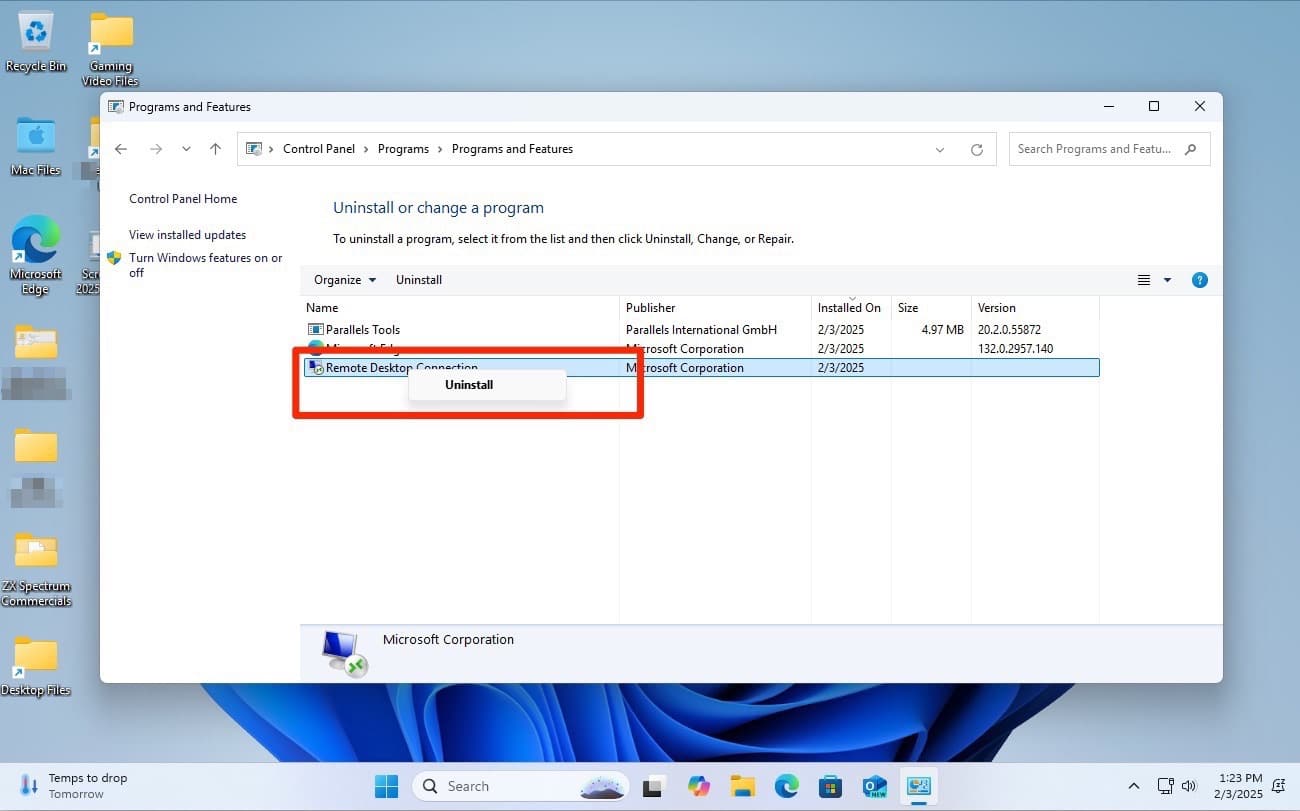Open Programs breadcrumb in address bar
This screenshot has width=1300, height=811.
pos(404,149)
